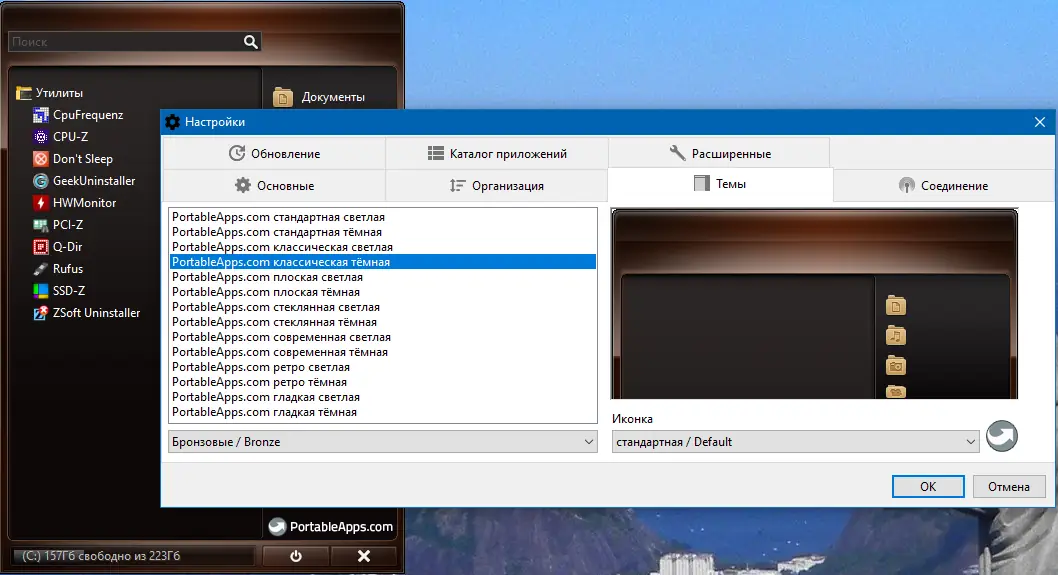Image resolution: width=1058 pixels, height=575 pixels.
Task: Click the Утилиты folder icon
Action: pos(24,93)
